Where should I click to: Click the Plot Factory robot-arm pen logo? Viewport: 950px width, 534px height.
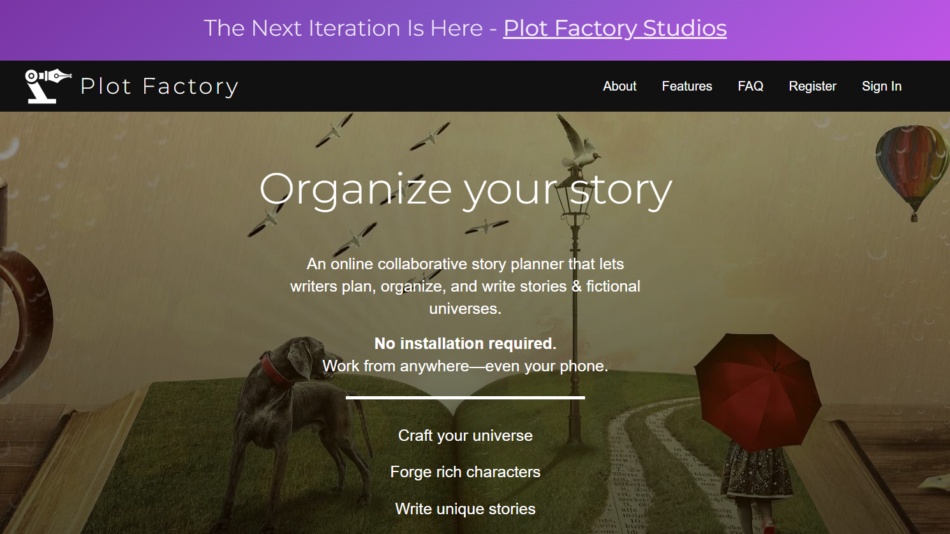[x=48, y=85]
